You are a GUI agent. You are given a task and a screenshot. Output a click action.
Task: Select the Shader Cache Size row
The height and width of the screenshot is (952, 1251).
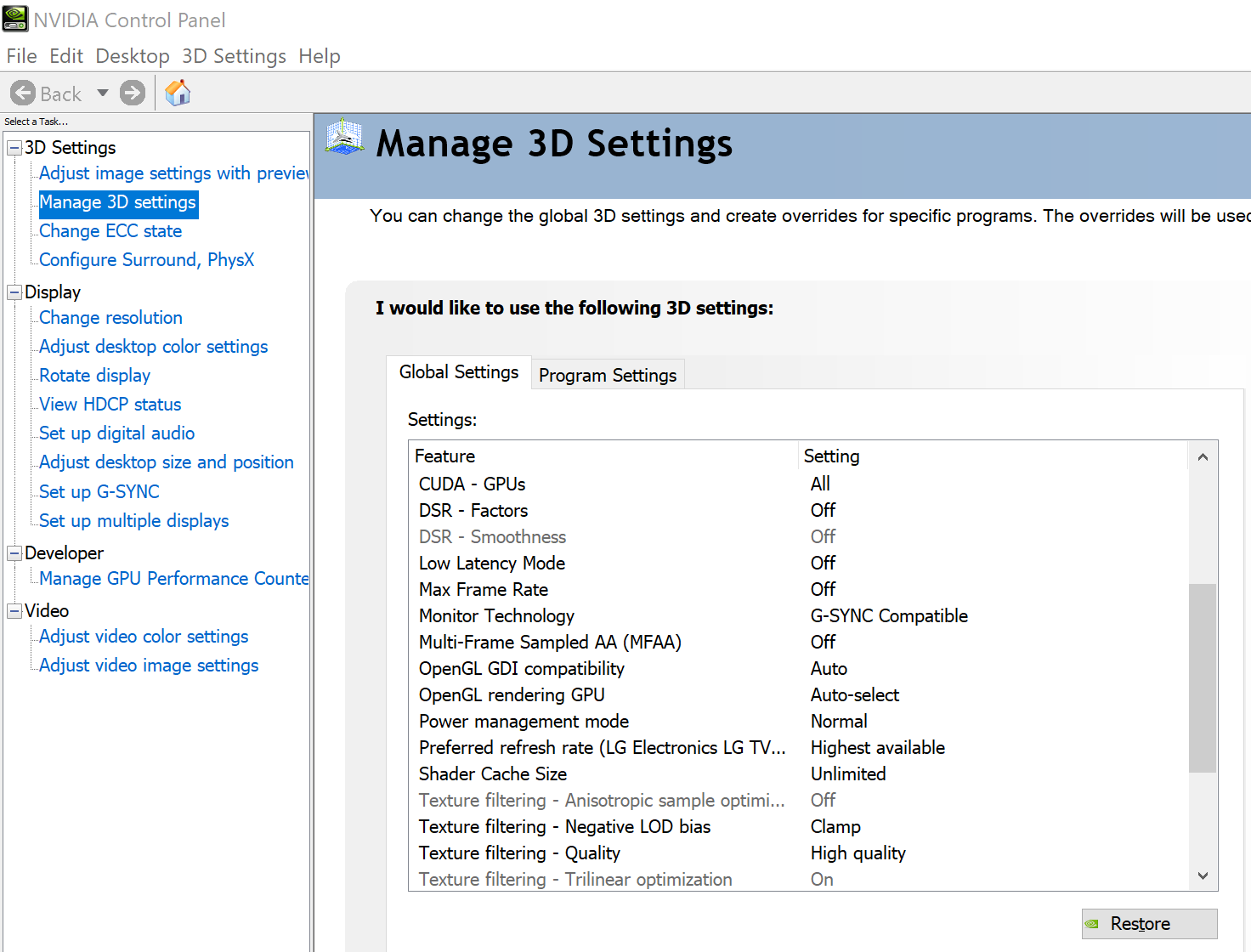(x=797, y=773)
